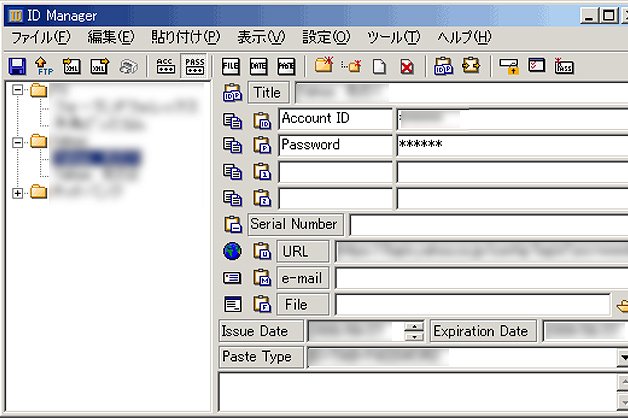
Task: Open the ヘルプ(H) menu
Action: [x=464, y=38]
